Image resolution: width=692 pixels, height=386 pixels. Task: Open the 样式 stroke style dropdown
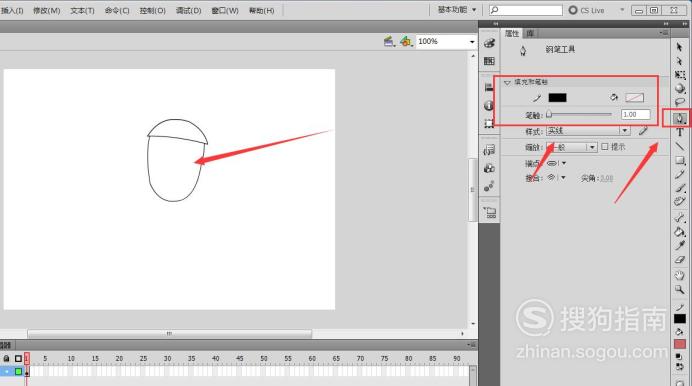click(x=588, y=131)
